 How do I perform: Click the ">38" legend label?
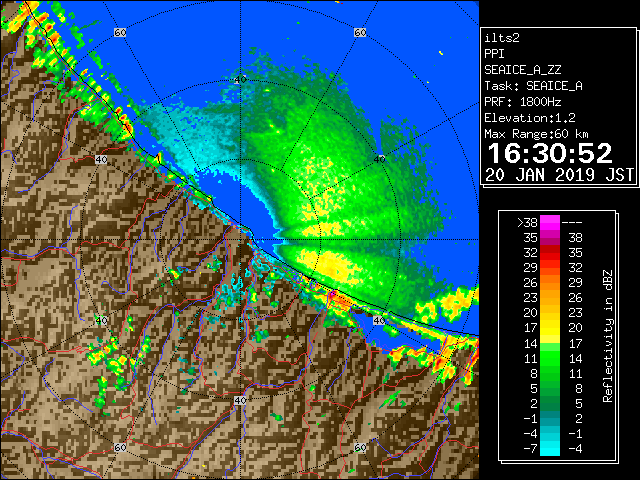(527, 222)
